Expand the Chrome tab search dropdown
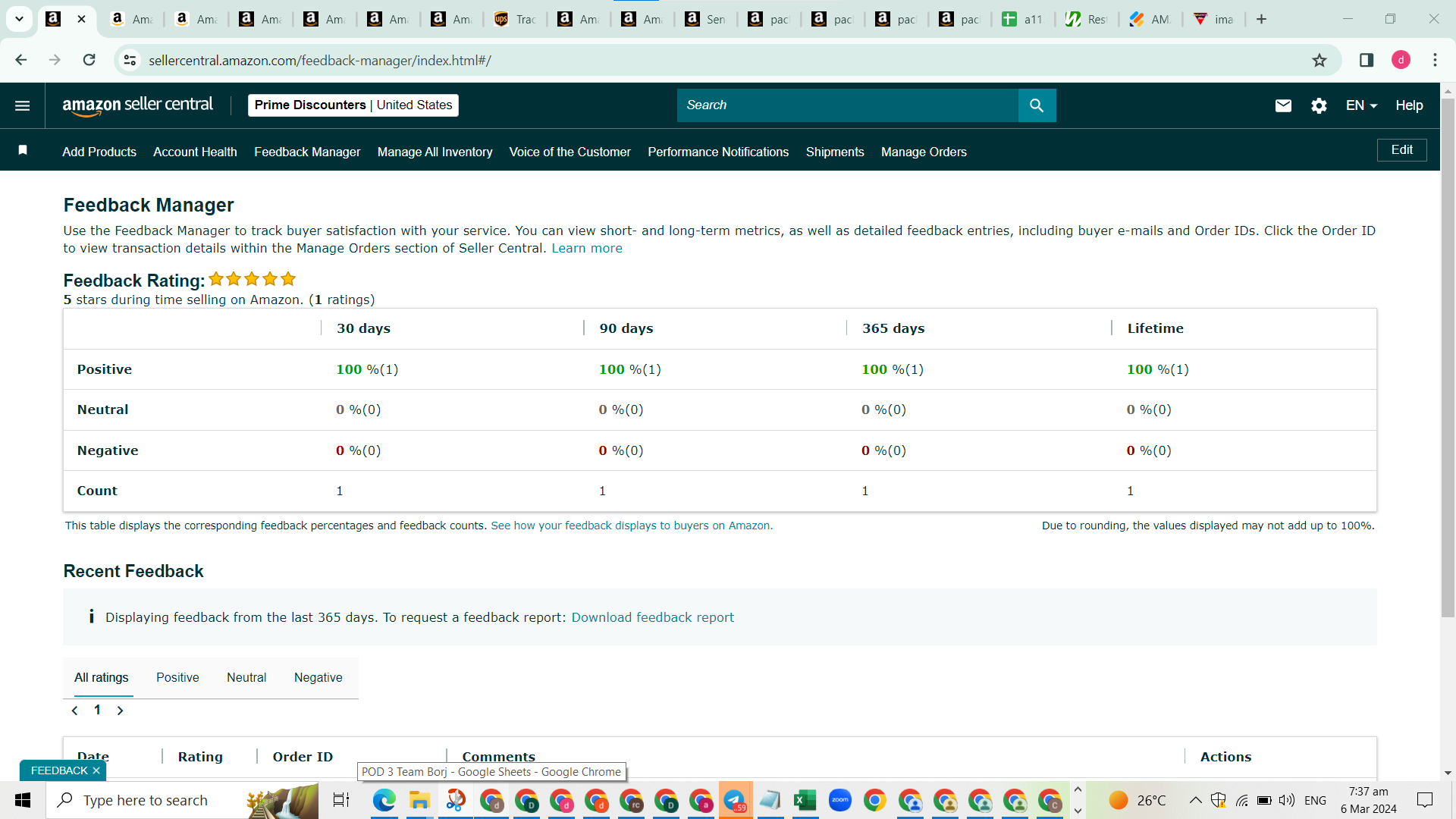This screenshot has height=819, width=1456. coord(20,19)
